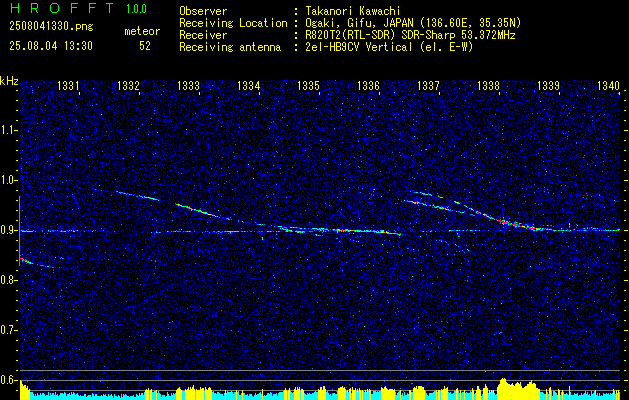Viewport: 629px width, 400px height.
Task: Click the tall yellow power burst below 1338
Action: pos(518,388)
